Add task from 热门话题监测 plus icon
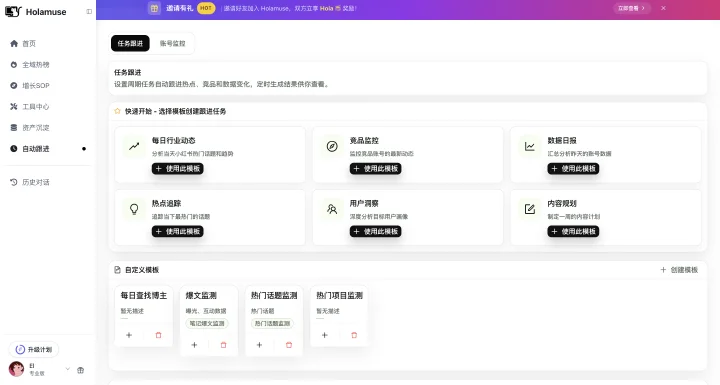This screenshot has height=385, width=720. point(259,345)
